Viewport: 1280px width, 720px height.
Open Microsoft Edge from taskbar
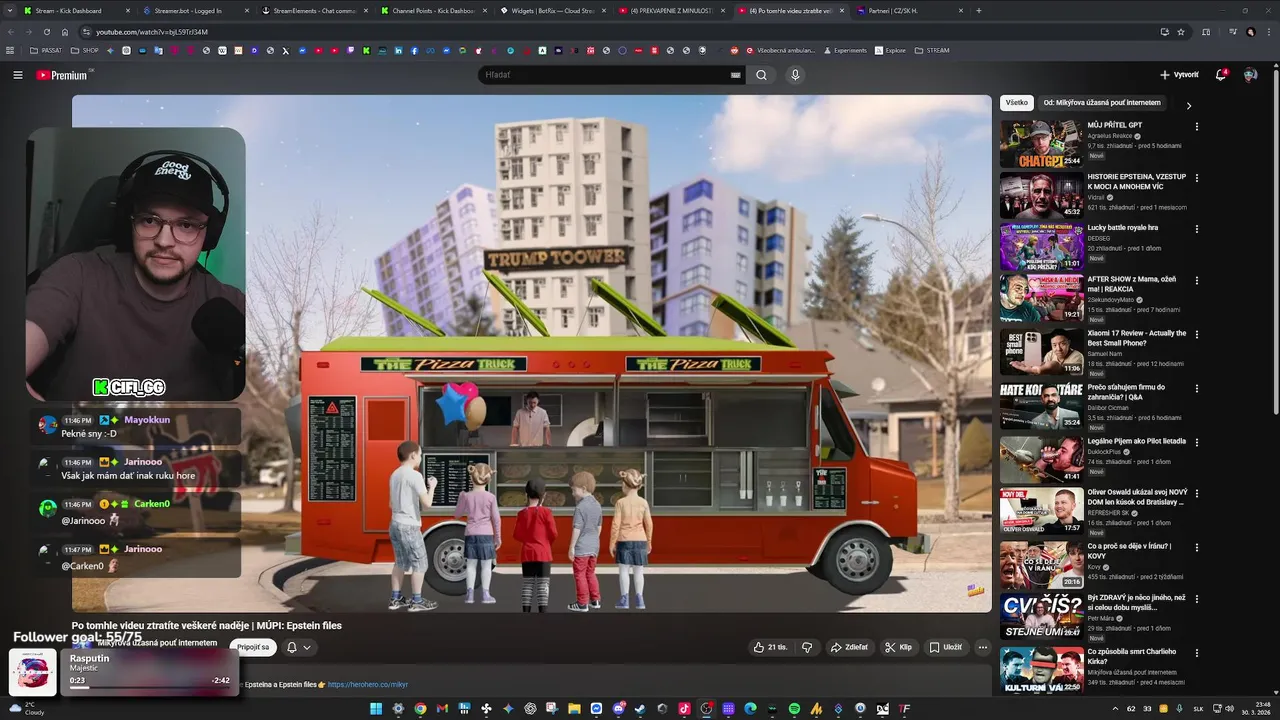tap(750, 709)
